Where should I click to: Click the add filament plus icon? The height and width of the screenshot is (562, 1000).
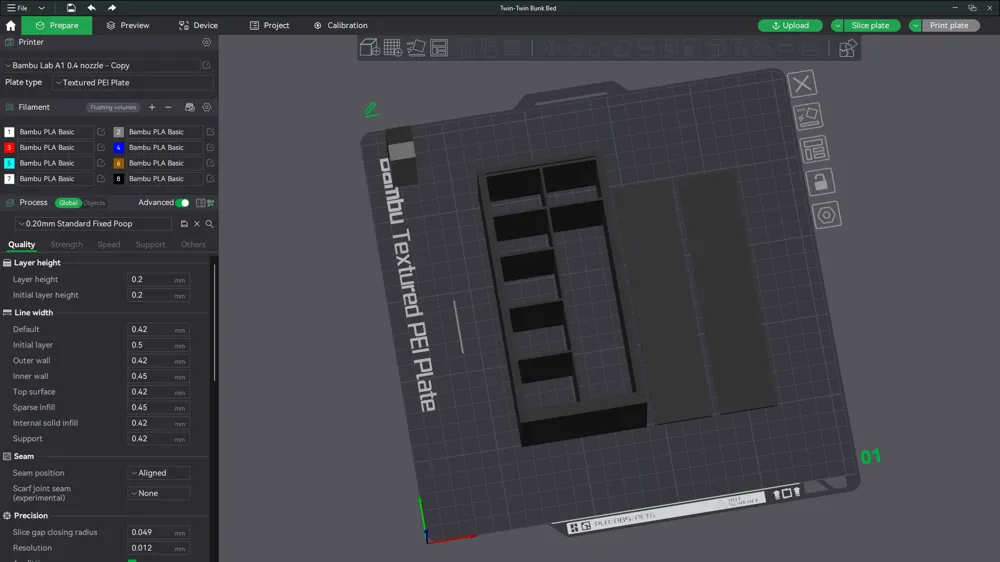[152, 107]
